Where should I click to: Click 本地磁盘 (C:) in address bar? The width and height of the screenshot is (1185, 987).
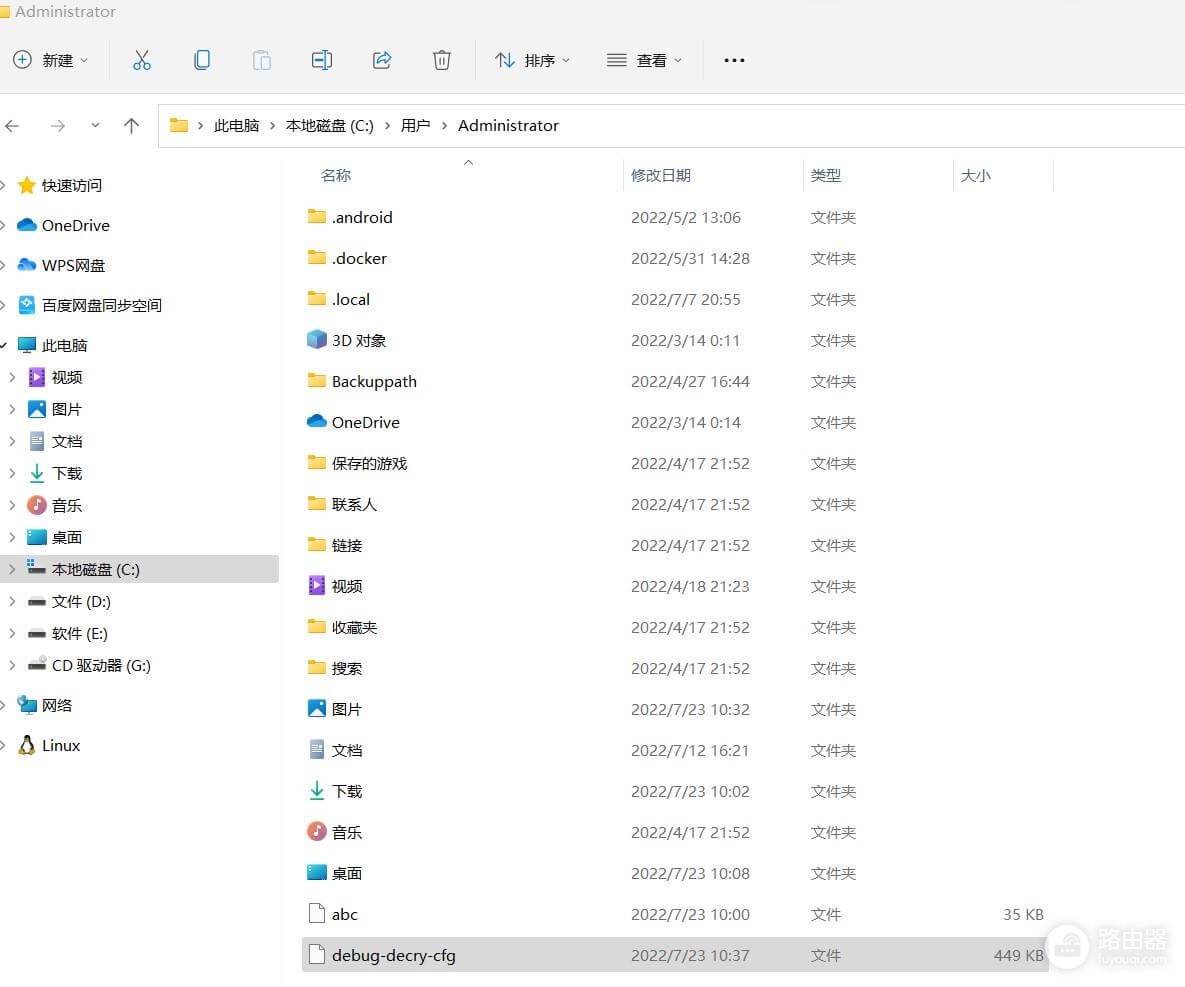[x=330, y=126]
